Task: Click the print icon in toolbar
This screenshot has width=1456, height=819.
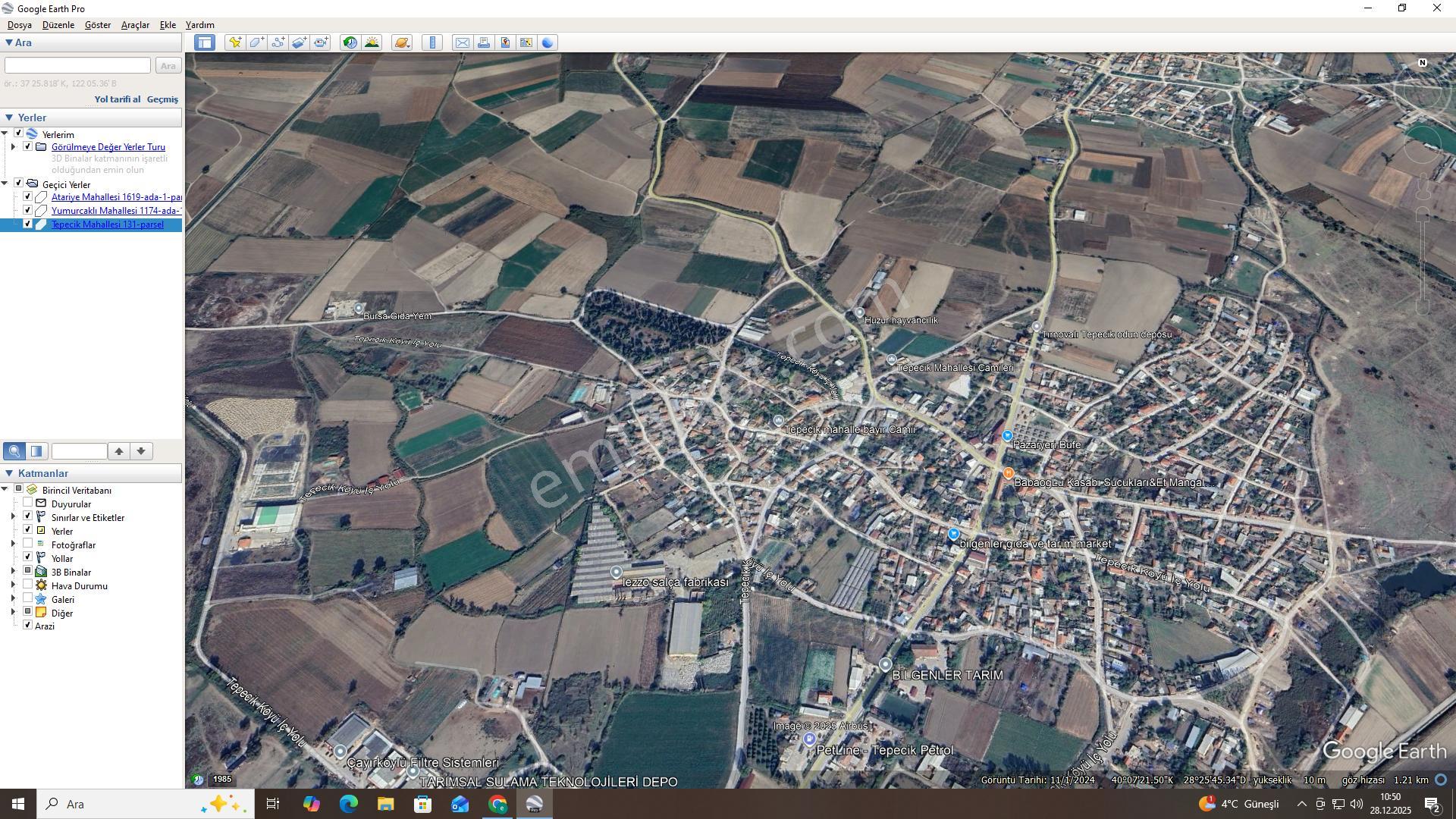Action: (484, 42)
